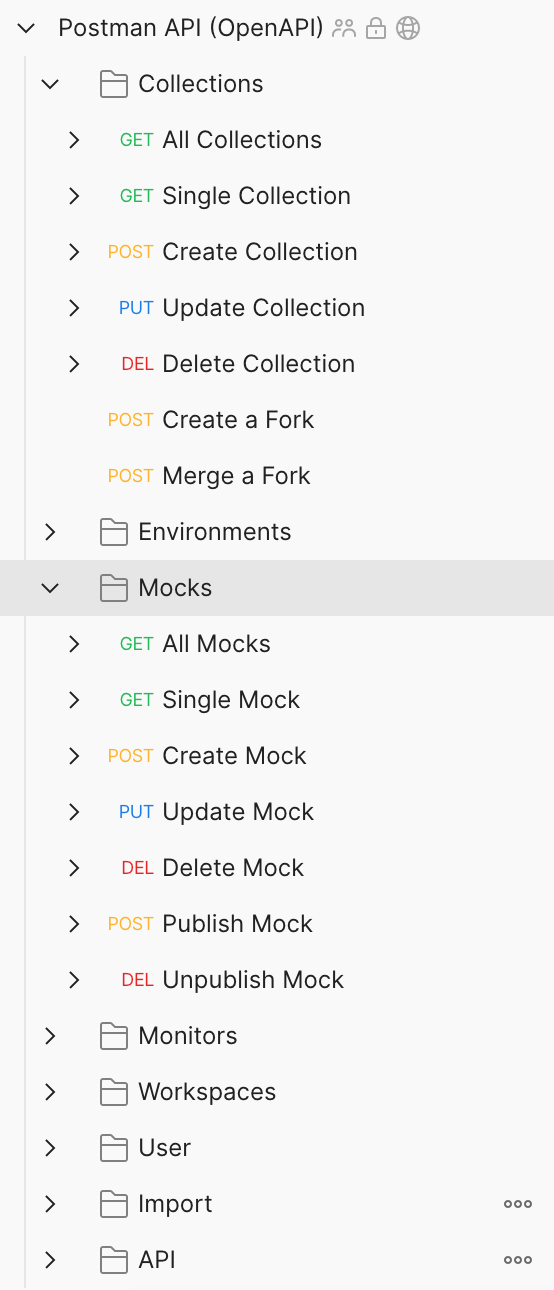Expand the All Collections request examples

click(x=74, y=140)
